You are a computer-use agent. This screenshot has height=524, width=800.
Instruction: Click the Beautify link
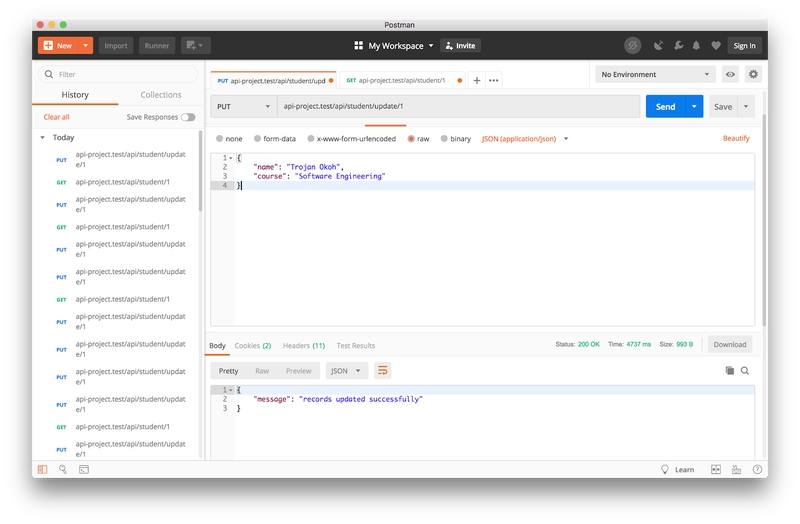[x=736, y=139]
